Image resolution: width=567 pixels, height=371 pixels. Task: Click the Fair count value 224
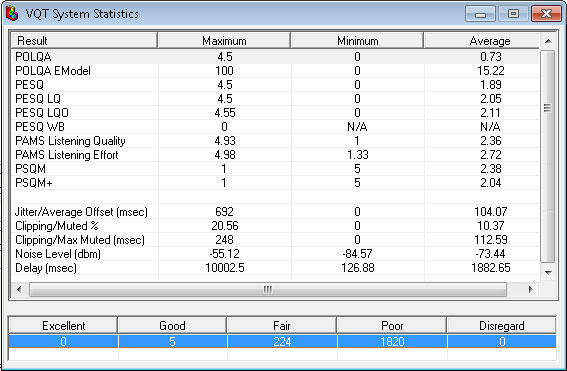pyautogui.click(x=282, y=341)
